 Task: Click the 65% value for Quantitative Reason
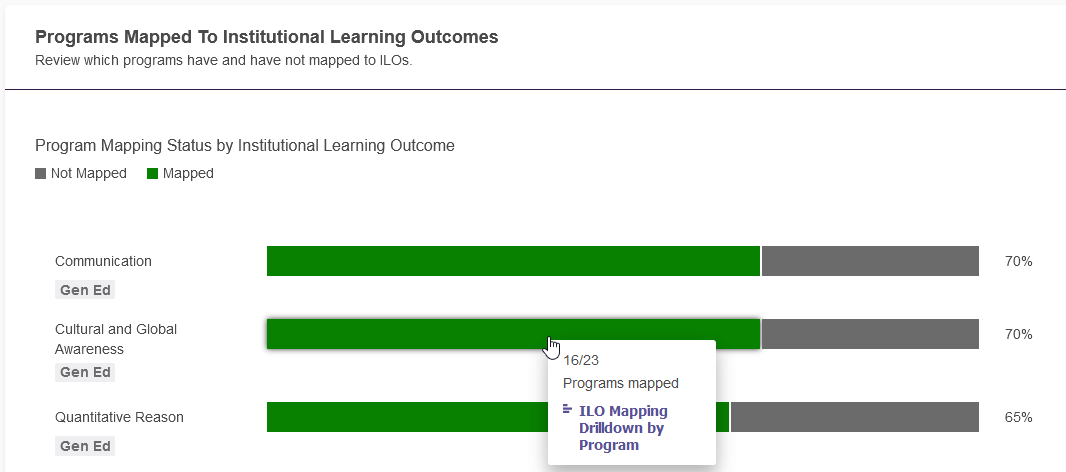coord(1018,417)
